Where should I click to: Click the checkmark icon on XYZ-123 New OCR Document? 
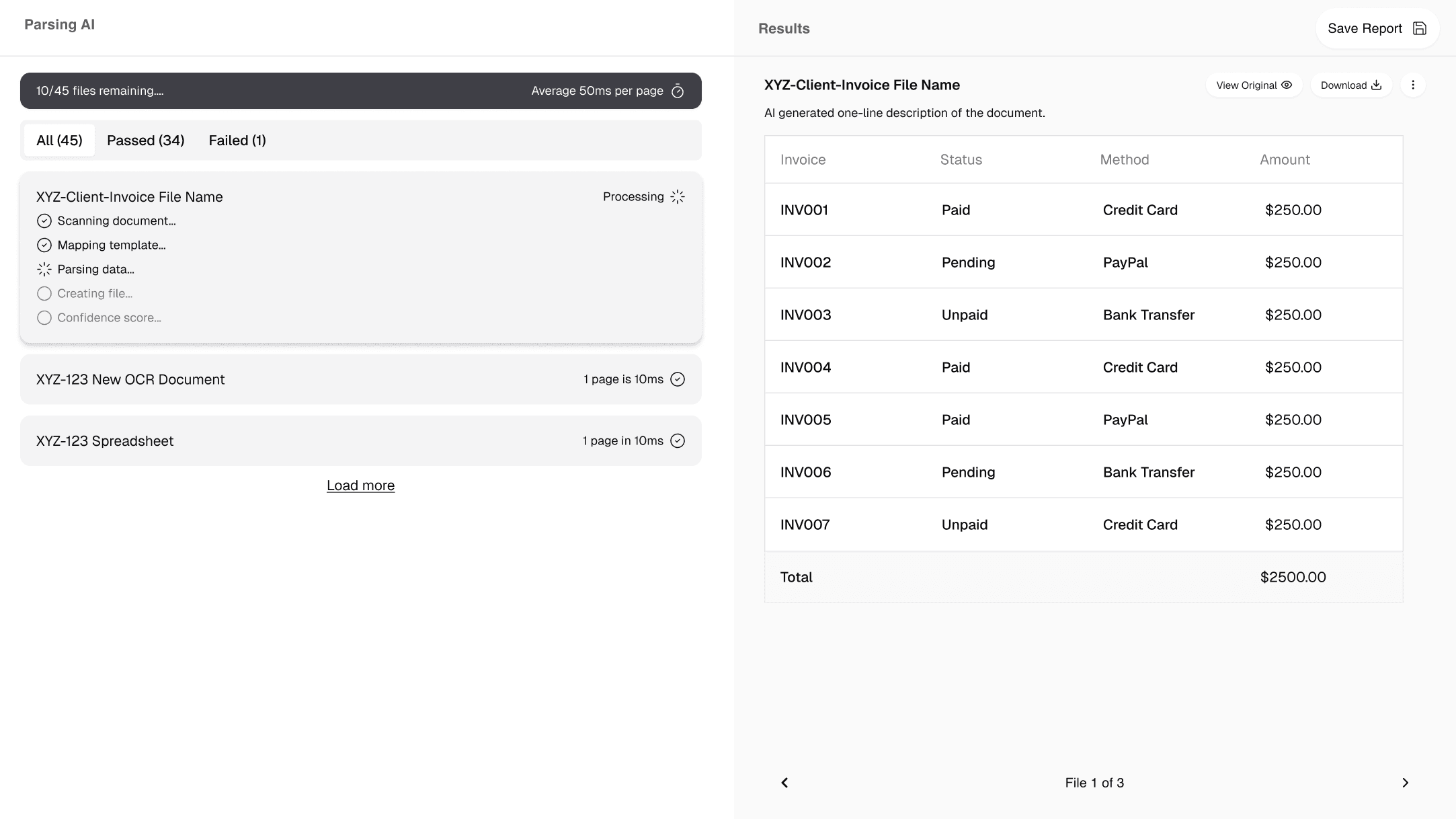[678, 379]
